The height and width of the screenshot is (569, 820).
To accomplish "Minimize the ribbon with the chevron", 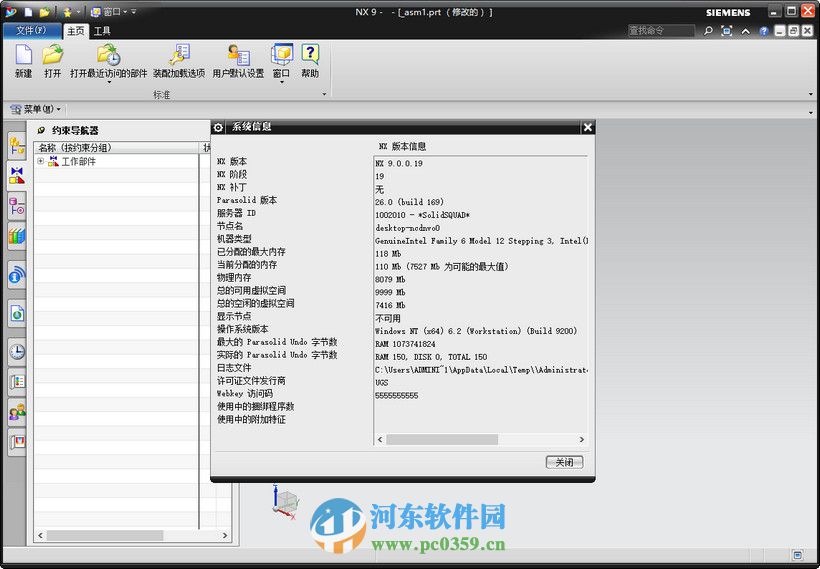I will pos(745,31).
